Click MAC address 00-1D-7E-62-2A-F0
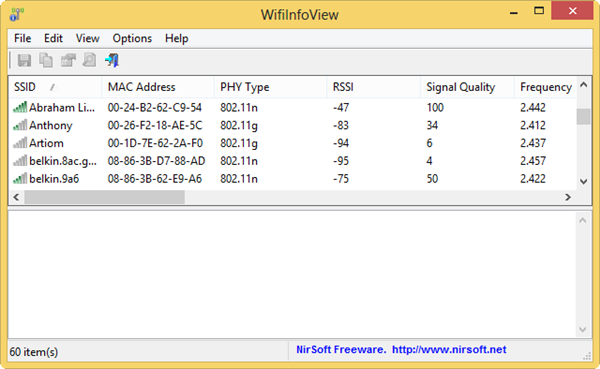Screen dimensions: 600x369 click(155, 143)
